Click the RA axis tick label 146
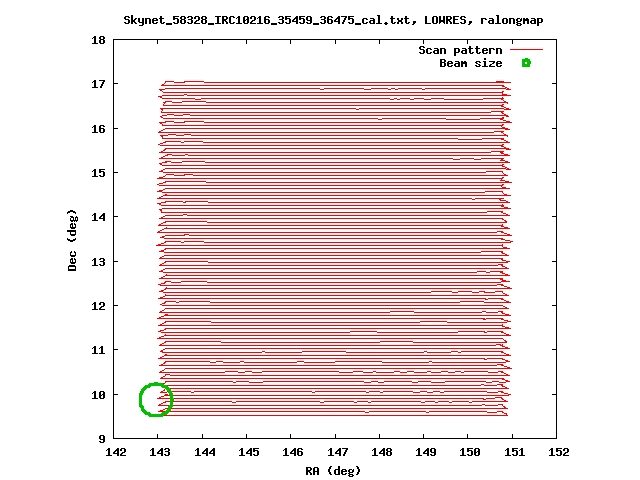640x480 pixels. (x=293, y=452)
